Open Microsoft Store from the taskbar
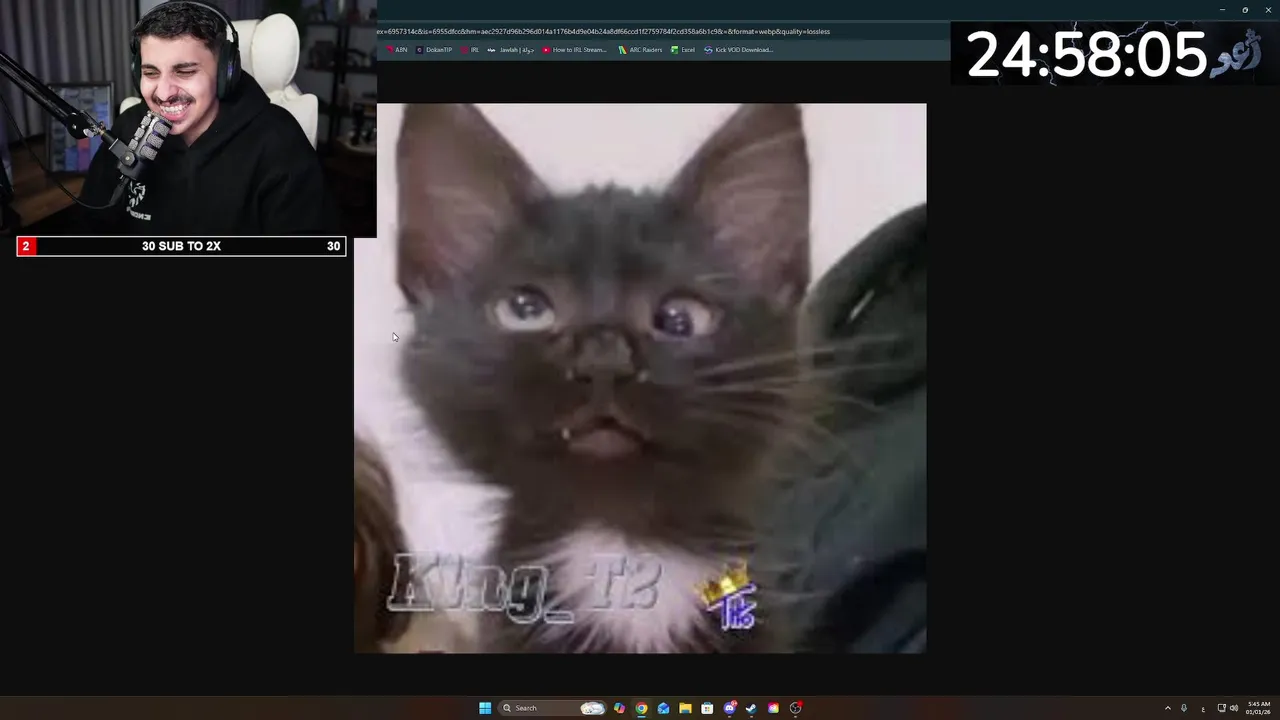The width and height of the screenshot is (1280, 720). (x=707, y=708)
